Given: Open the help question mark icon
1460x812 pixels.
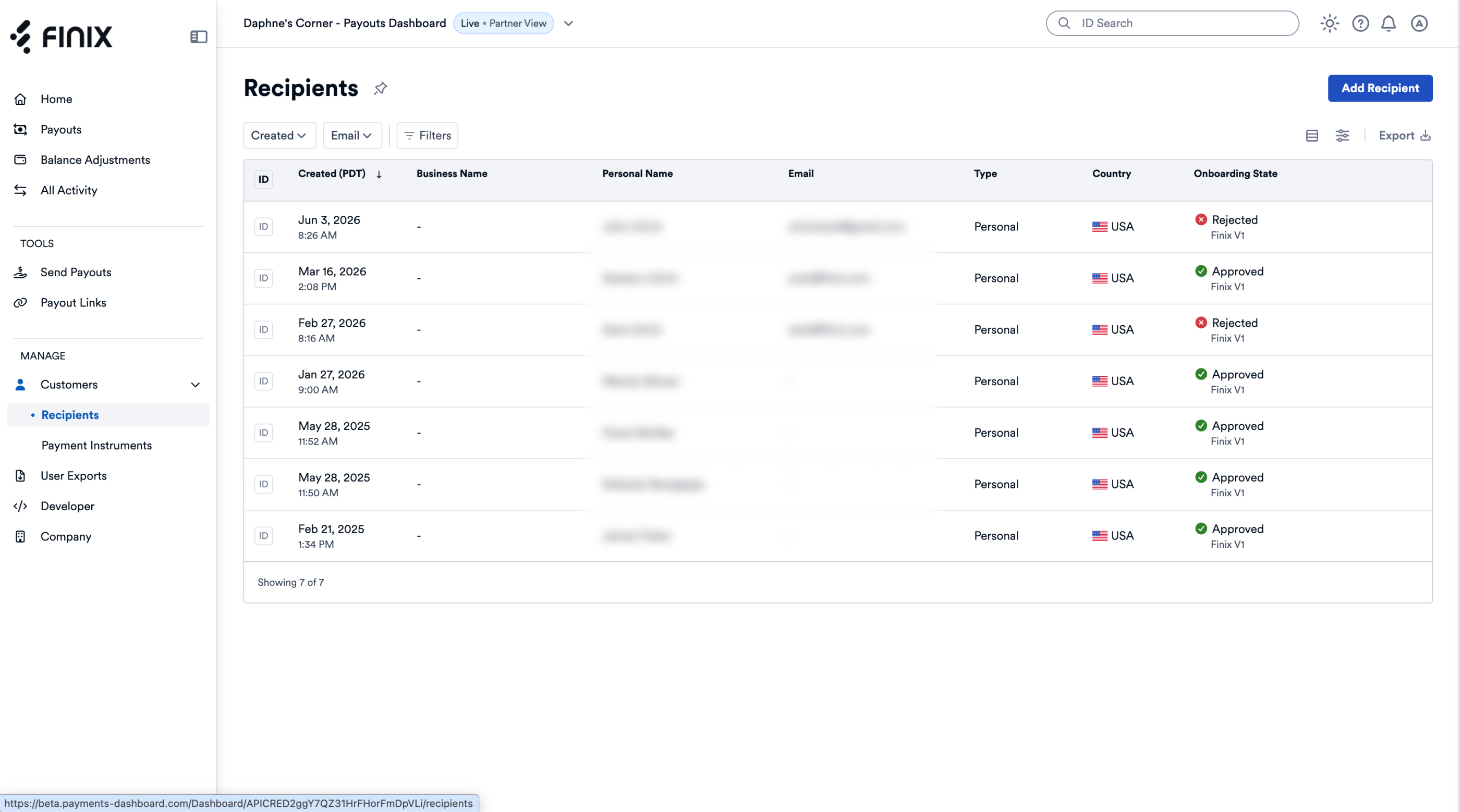Looking at the screenshot, I should pos(1360,23).
